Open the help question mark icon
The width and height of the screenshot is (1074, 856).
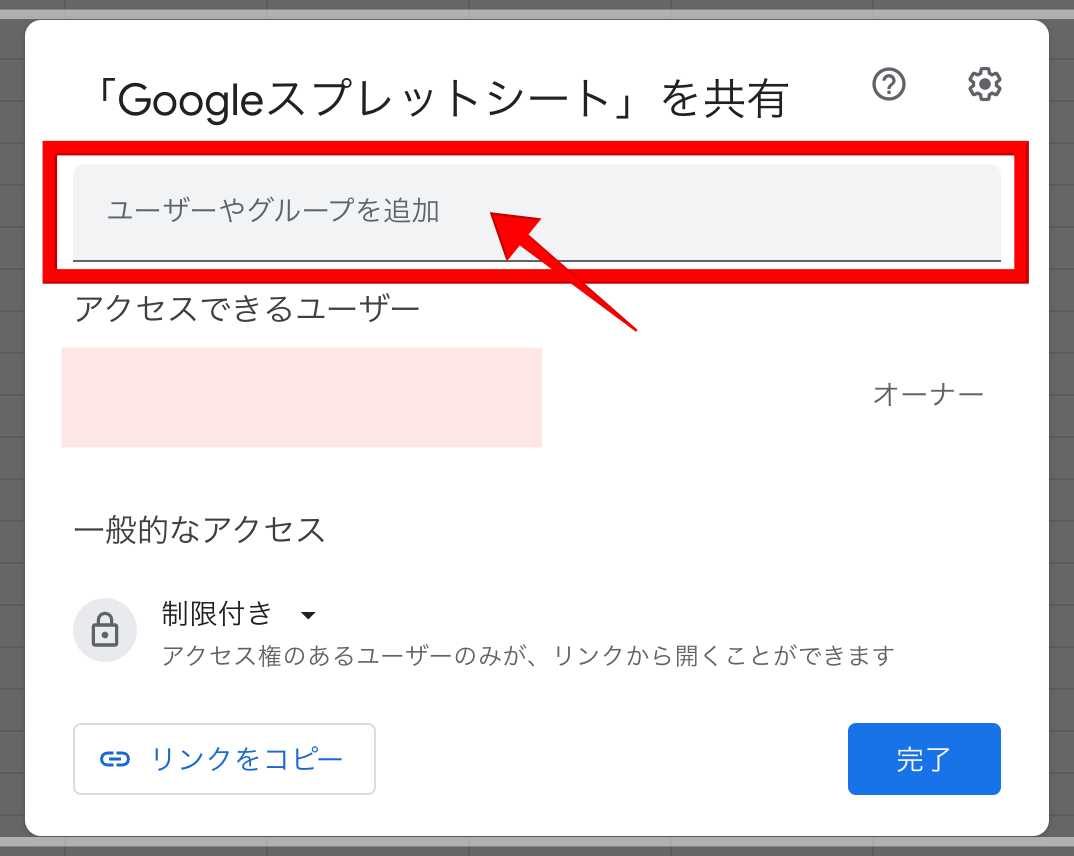tap(888, 84)
